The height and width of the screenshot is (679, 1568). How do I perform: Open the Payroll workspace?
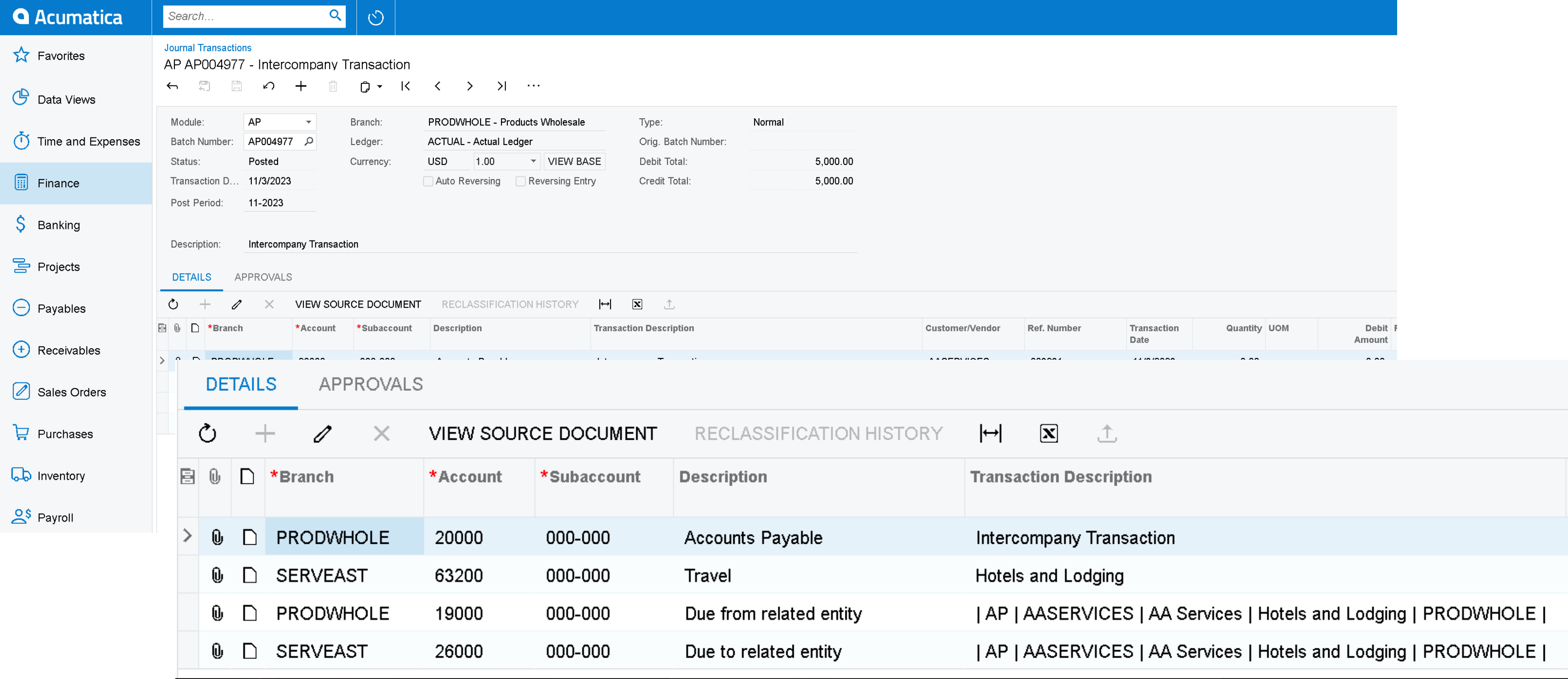76,517
